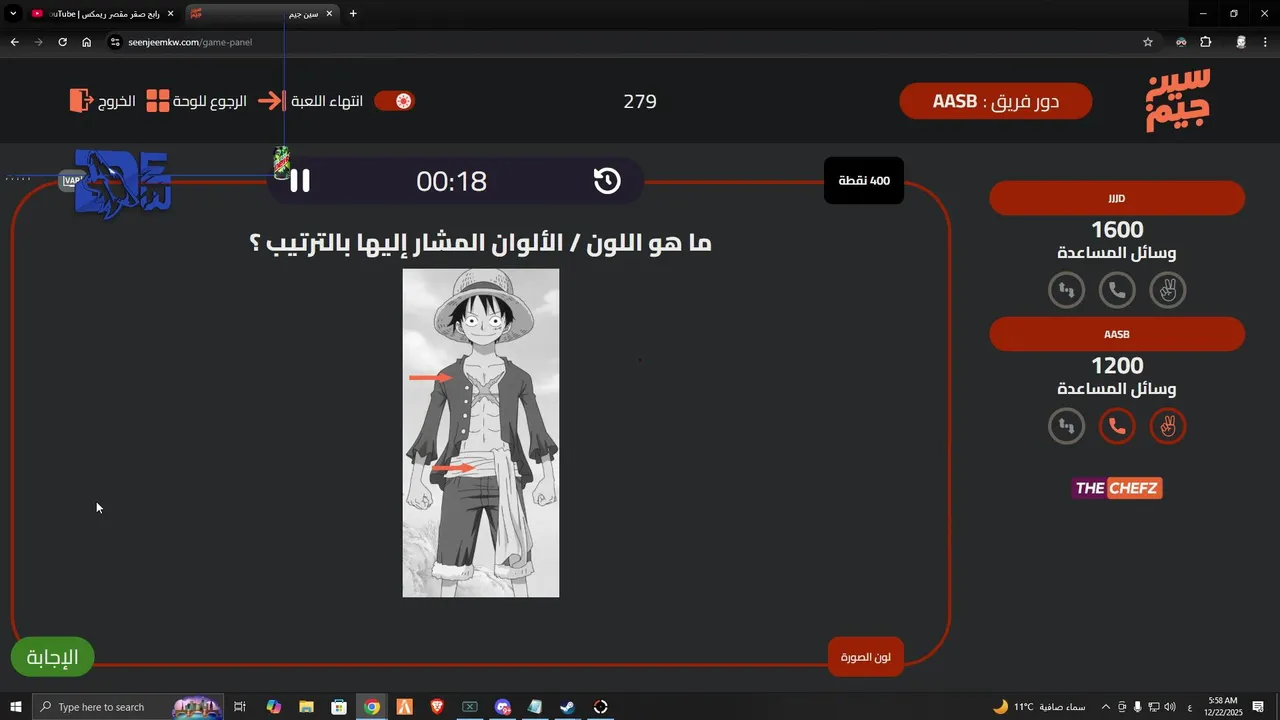
Task: Reveal the answer with الإجابة button
Action: [x=52, y=657]
